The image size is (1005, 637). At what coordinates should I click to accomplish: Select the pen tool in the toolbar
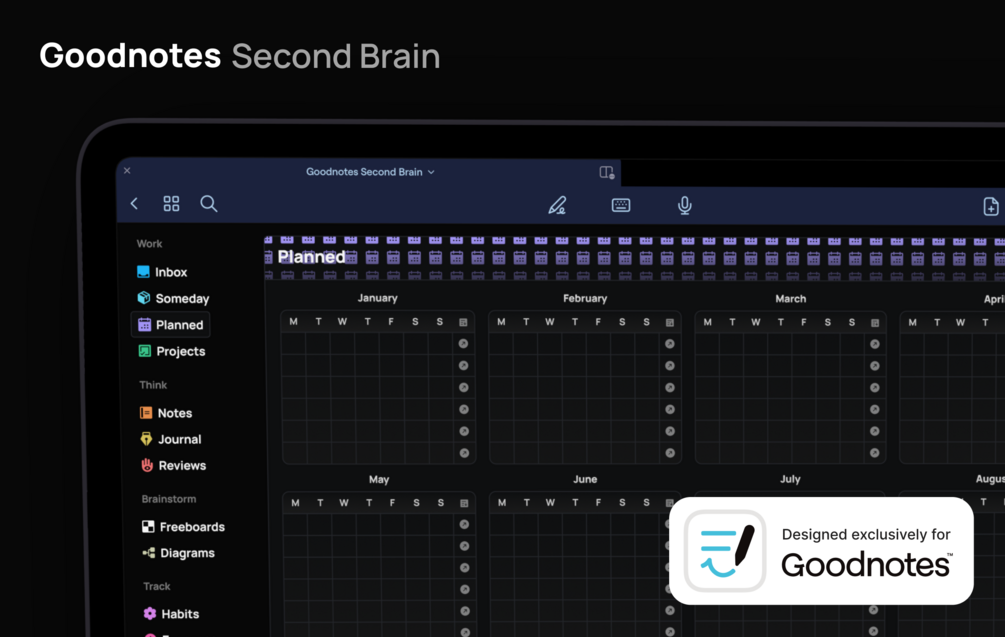click(557, 205)
